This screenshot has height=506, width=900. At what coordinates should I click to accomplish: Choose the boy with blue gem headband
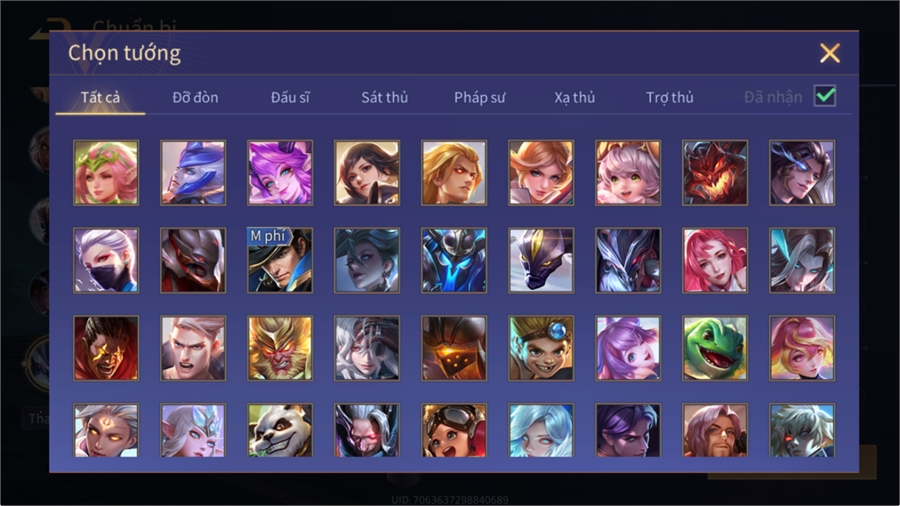pos(541,348)
